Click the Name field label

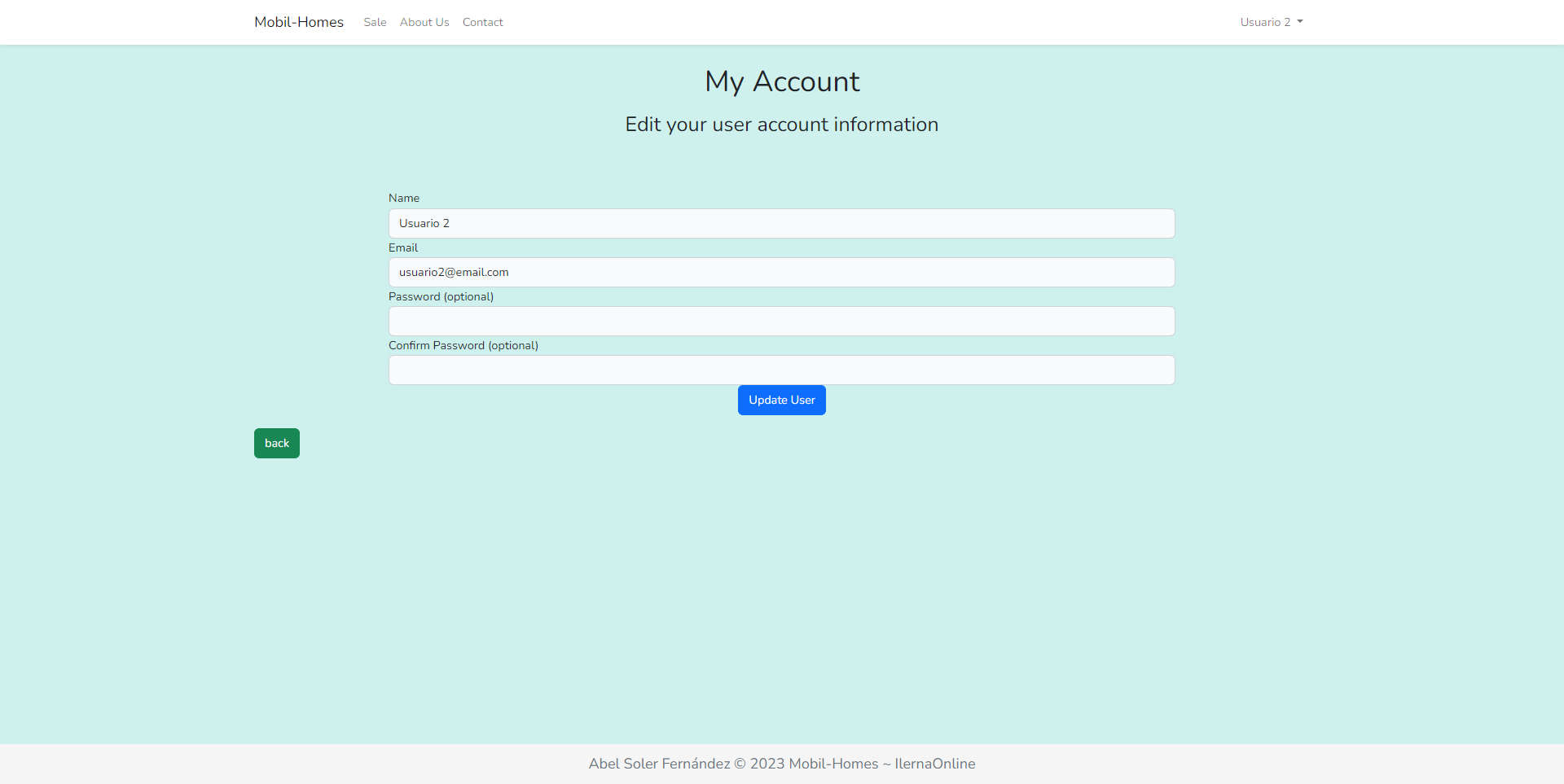click(404, 198)
